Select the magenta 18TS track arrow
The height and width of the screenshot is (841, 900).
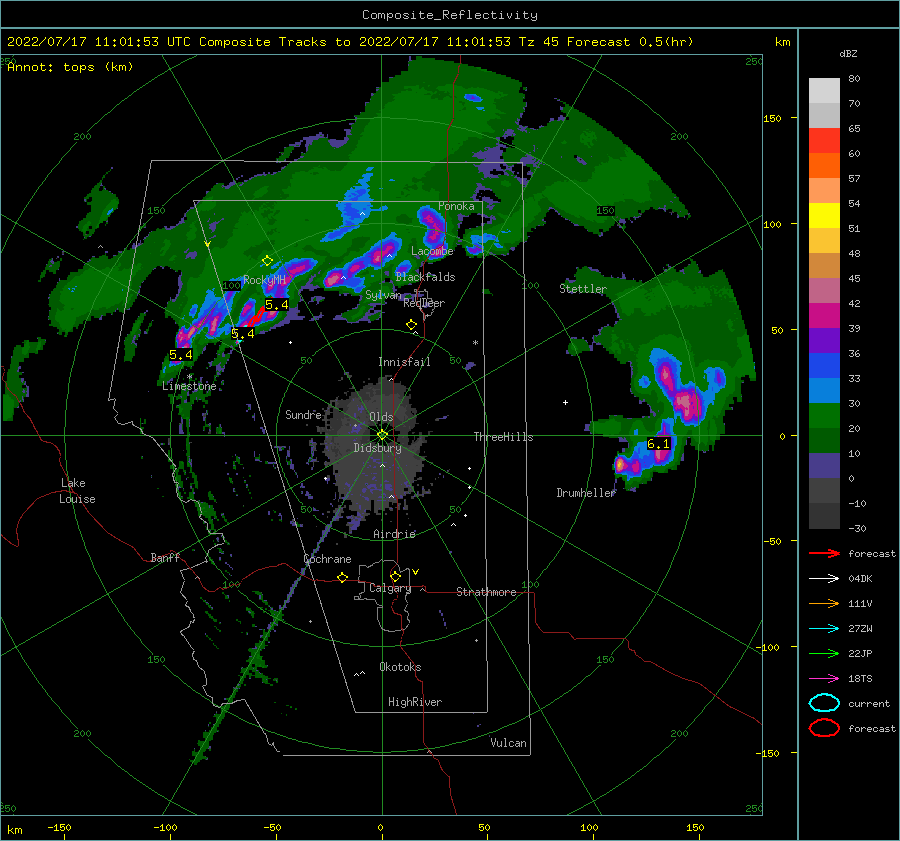[824, 679]
